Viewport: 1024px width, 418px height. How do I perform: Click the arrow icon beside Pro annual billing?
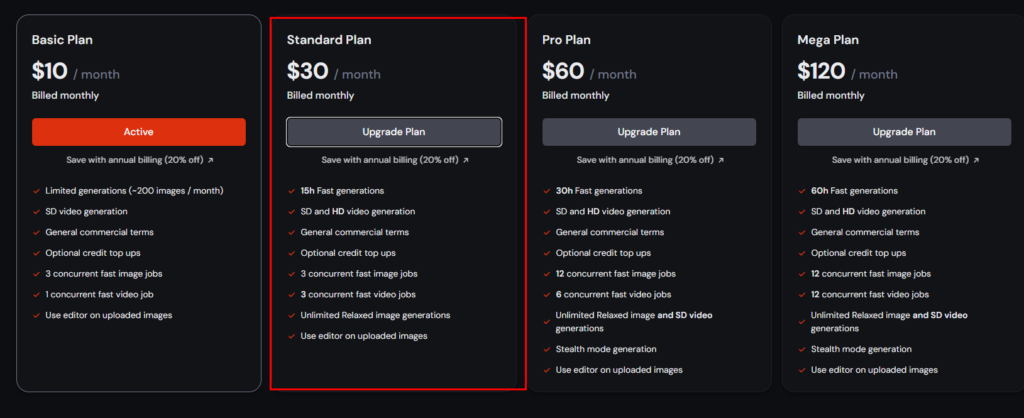pyautogui.click(x=721, y=160)
